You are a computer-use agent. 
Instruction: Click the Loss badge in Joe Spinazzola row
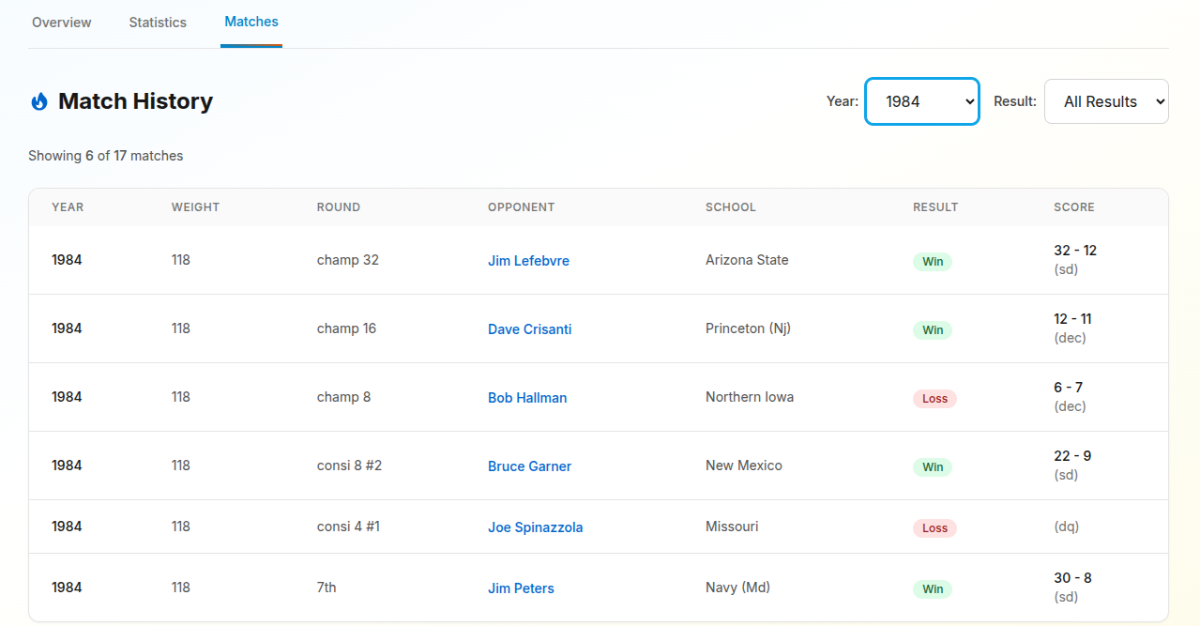(x=935, y=528)
